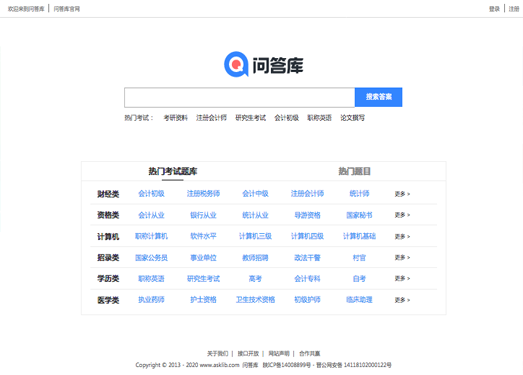Switch to the 热门考试题库 tab
The width and height of the screenshot is (523, 375).
pyautogui.click(x=173, y=171)
